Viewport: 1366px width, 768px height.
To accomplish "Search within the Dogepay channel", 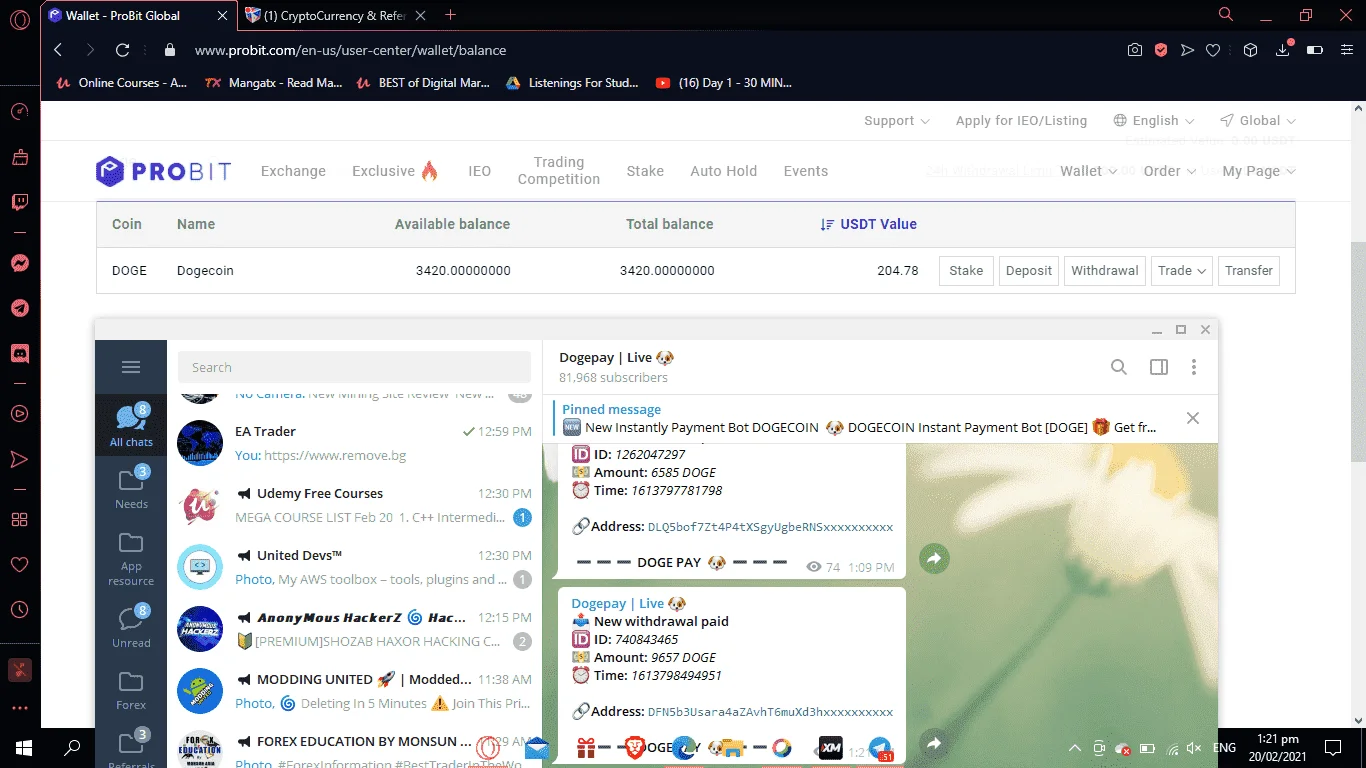I will (x=1119, y=367).
